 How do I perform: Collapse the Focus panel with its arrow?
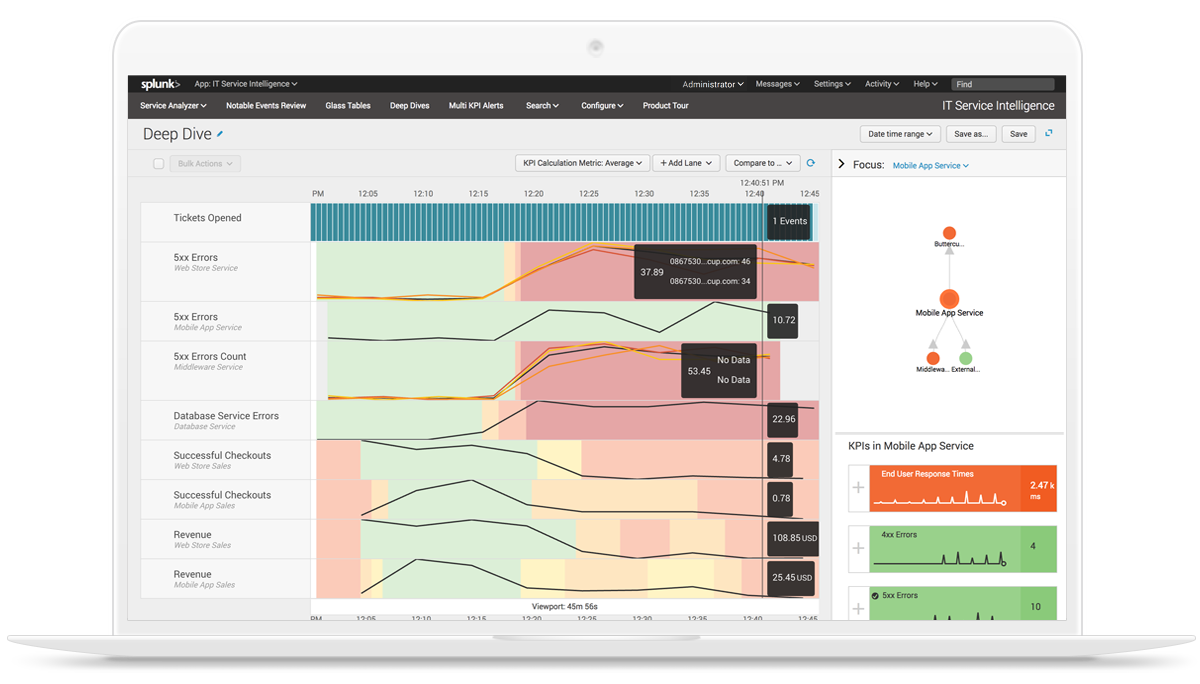pos(841,162)
